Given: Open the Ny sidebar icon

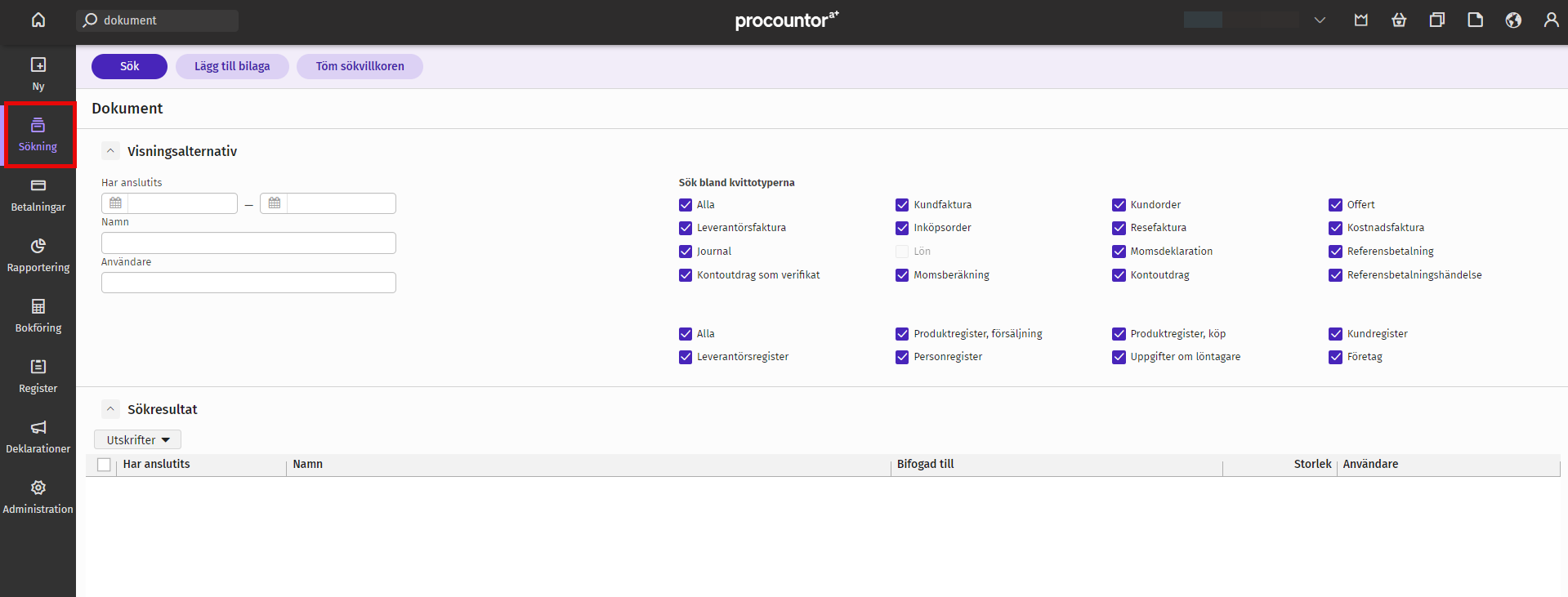Looking at the screenshot, I should 38,65.
